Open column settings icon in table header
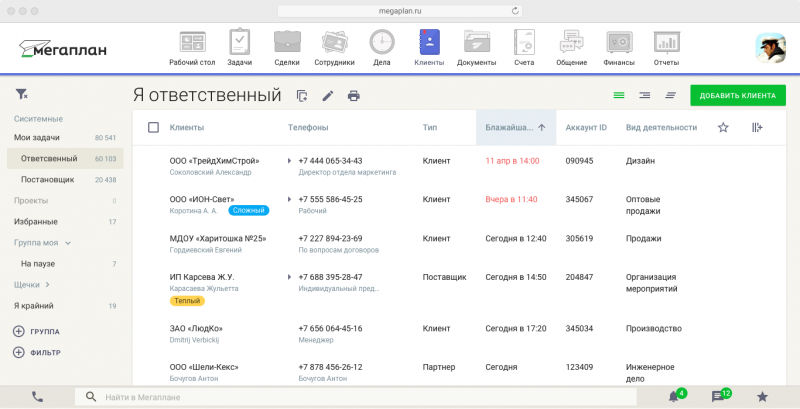Viewport: 800px width, 409px height. point(757,127)
